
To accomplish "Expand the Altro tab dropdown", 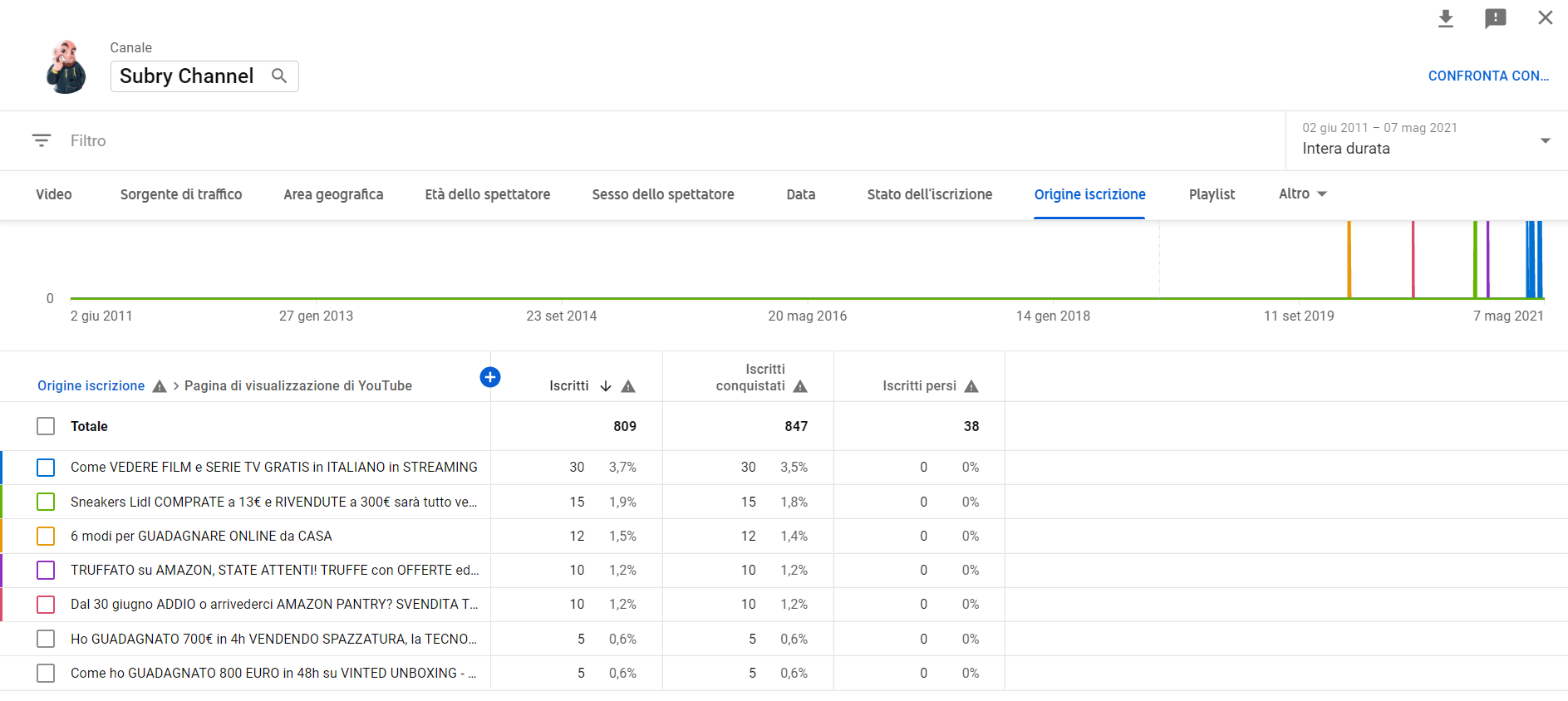I will [x=1302, y=194].
